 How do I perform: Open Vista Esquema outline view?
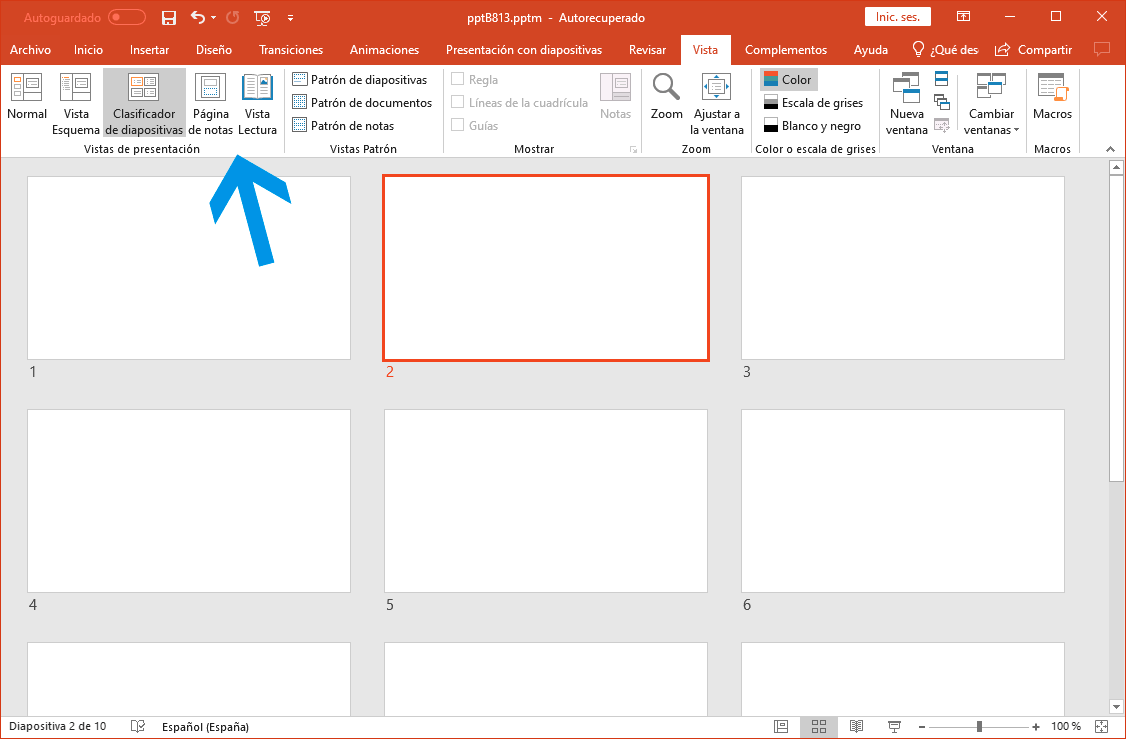[x=75, y=103]
